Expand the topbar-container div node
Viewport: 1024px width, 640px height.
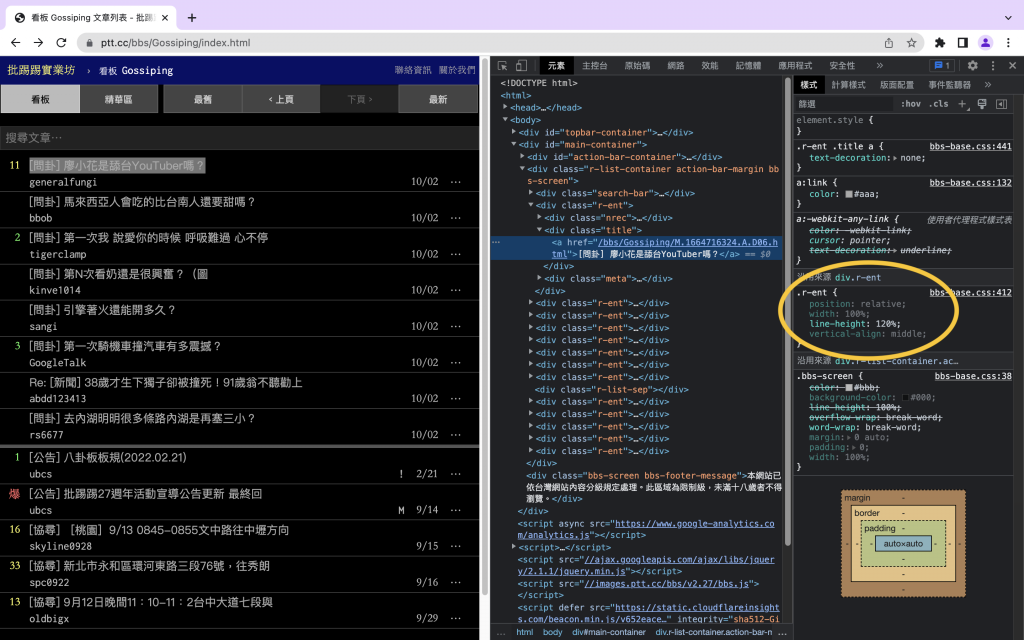coord(514,132)
